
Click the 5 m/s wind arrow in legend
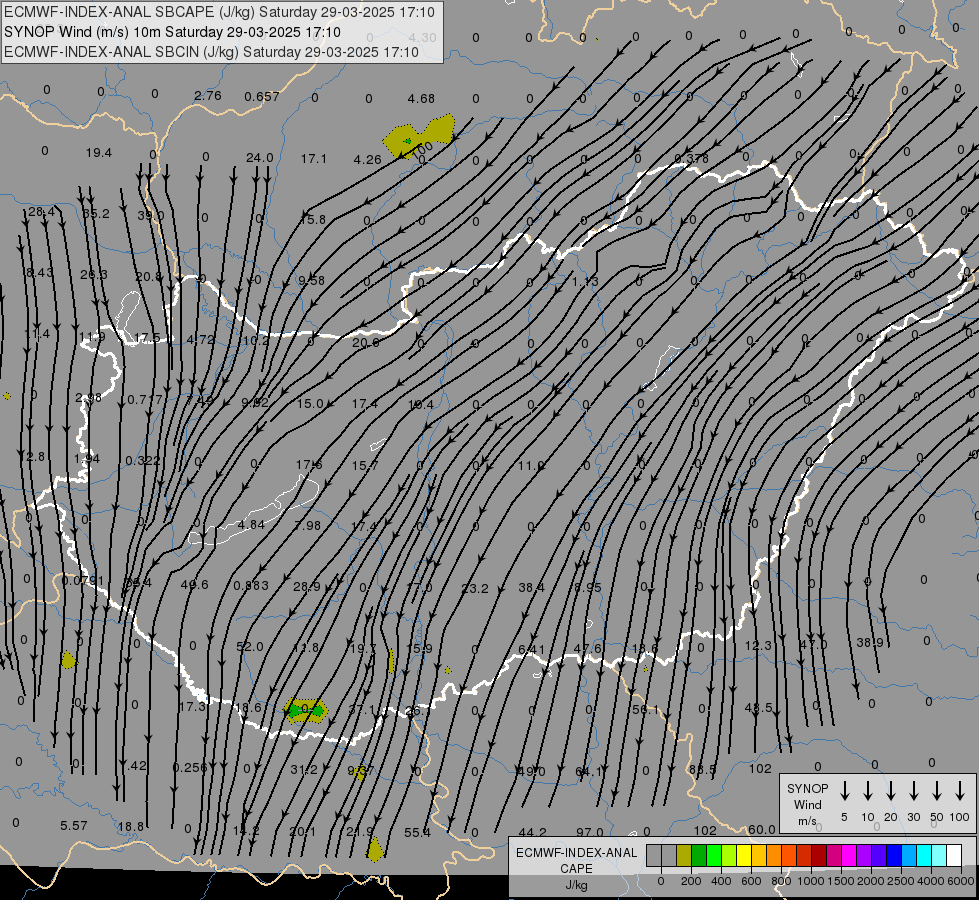pyautogui.click(x=844, y=790)
